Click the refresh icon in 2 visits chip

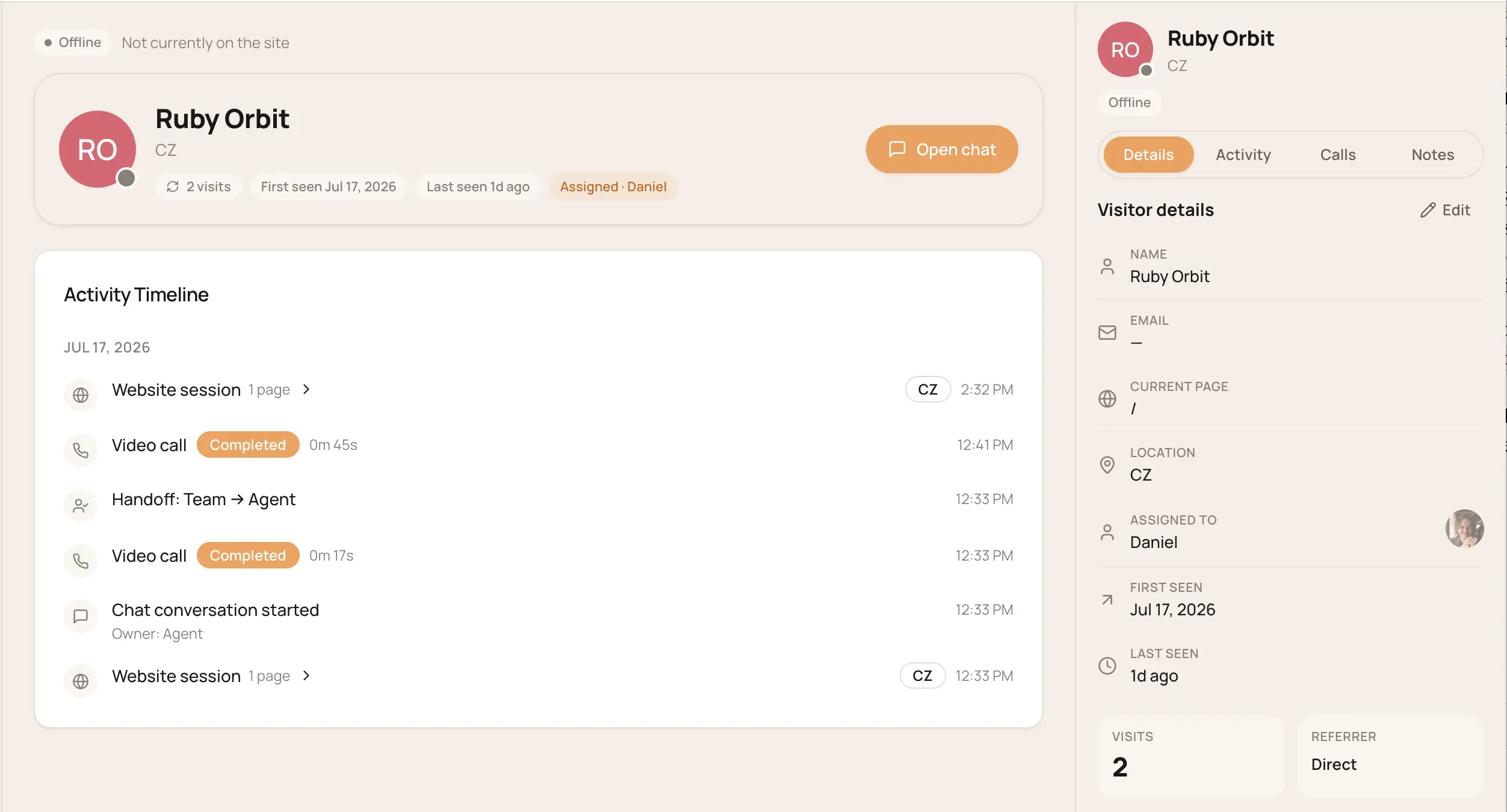173,186
